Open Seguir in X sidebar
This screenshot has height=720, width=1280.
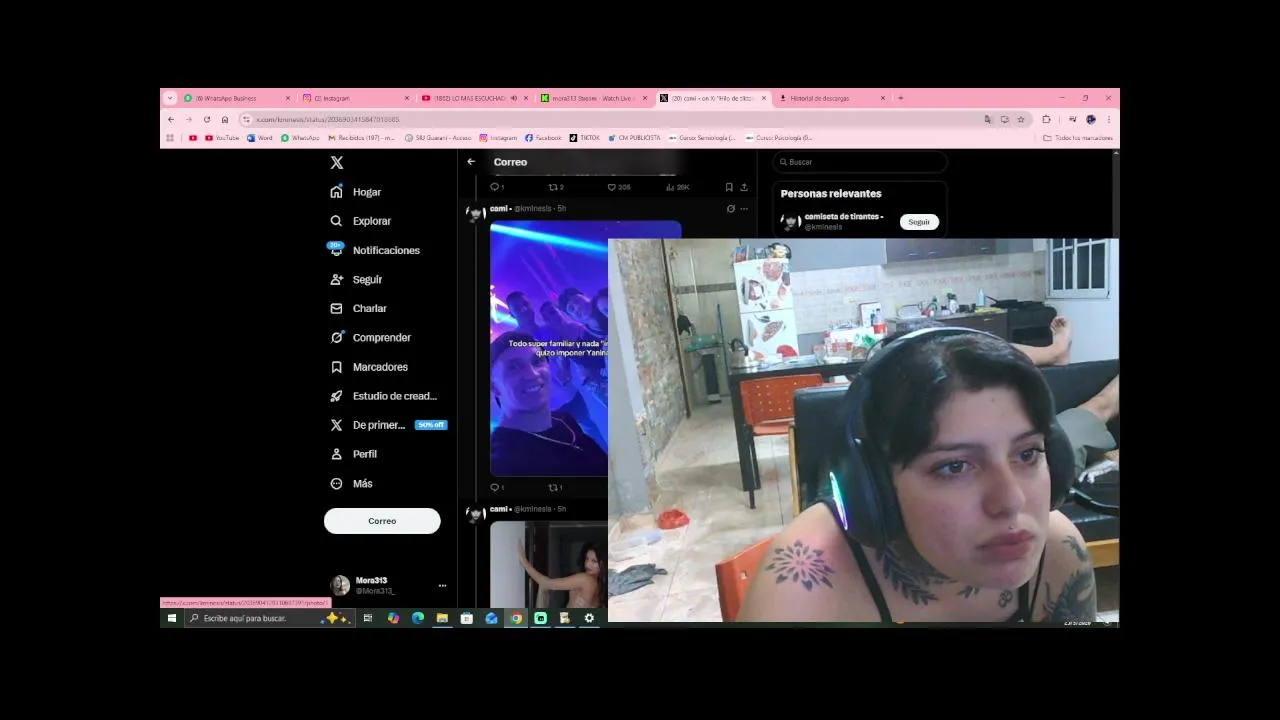pyautogui.click(x=356, y=280)
